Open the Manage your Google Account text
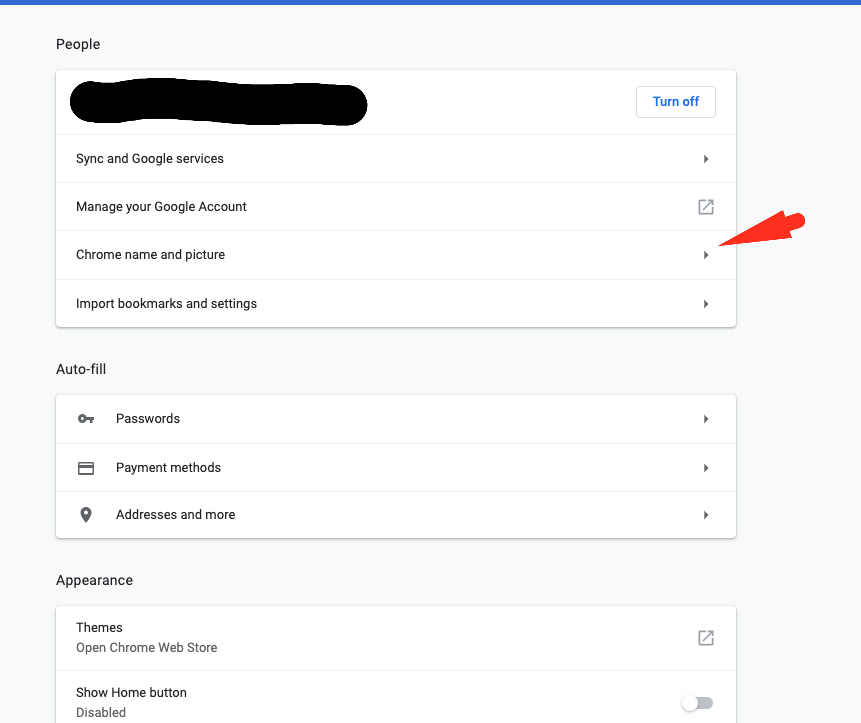 tap(161, 207)
